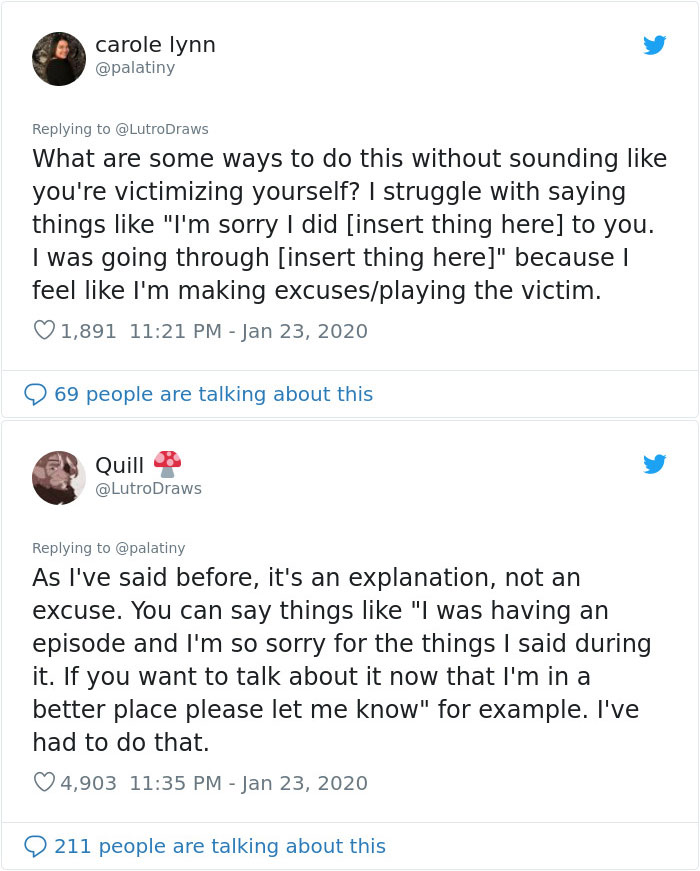The width and height of the screenshot is (700, 871).
Task: Open carole lynn's profile picture
Action: pyautogui.click(x=59, y=59)
